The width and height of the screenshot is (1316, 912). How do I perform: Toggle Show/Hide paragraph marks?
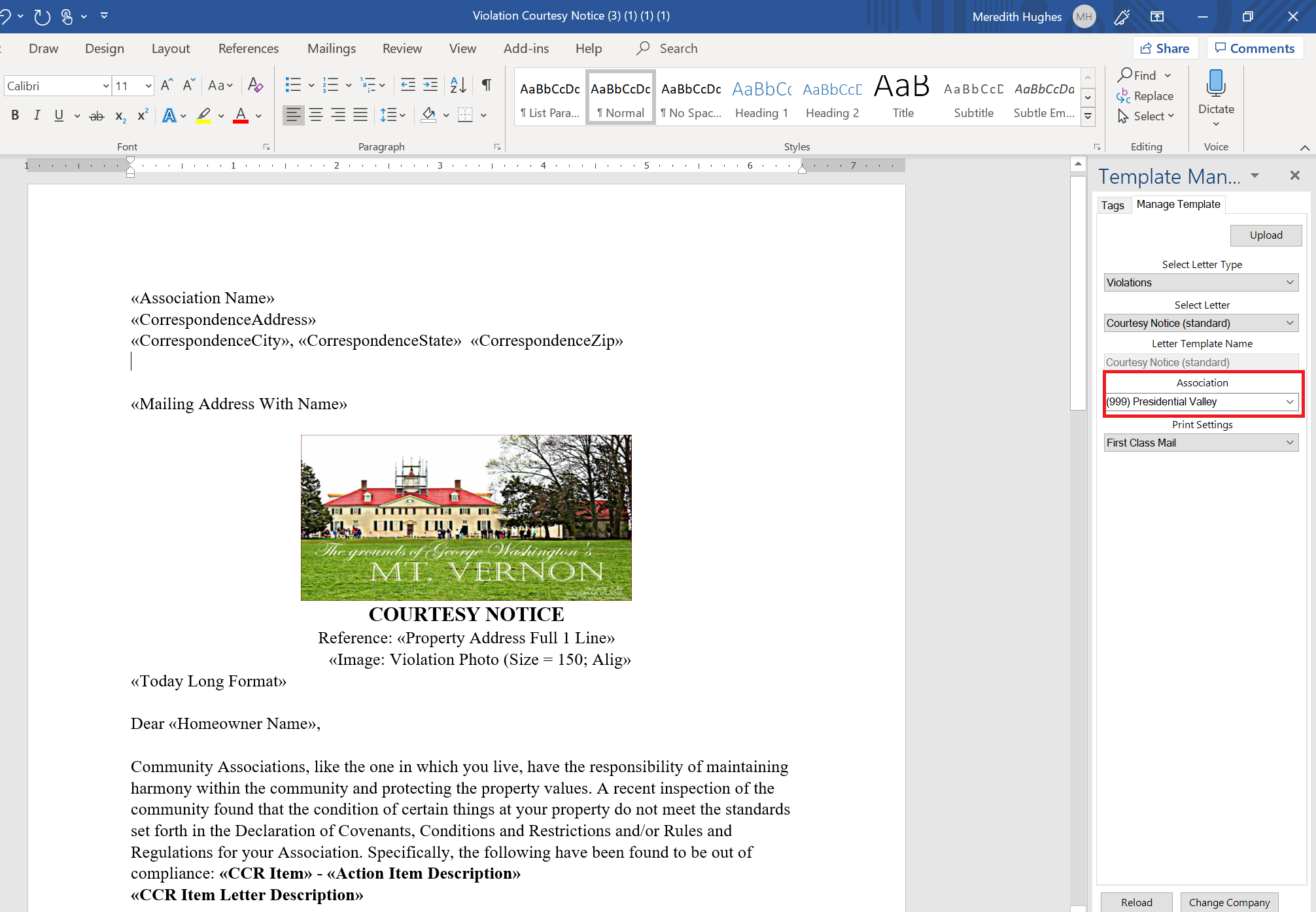click(x=487, y=84)
